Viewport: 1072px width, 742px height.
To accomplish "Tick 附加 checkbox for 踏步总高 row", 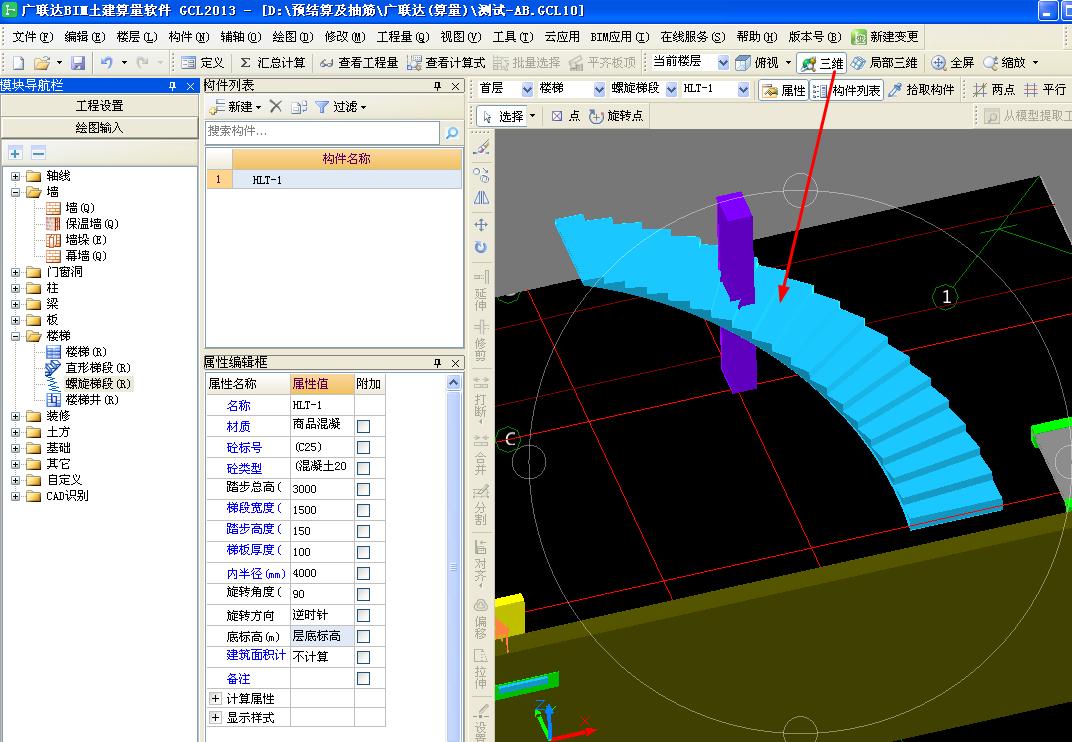I will click(x=364, y=490).
